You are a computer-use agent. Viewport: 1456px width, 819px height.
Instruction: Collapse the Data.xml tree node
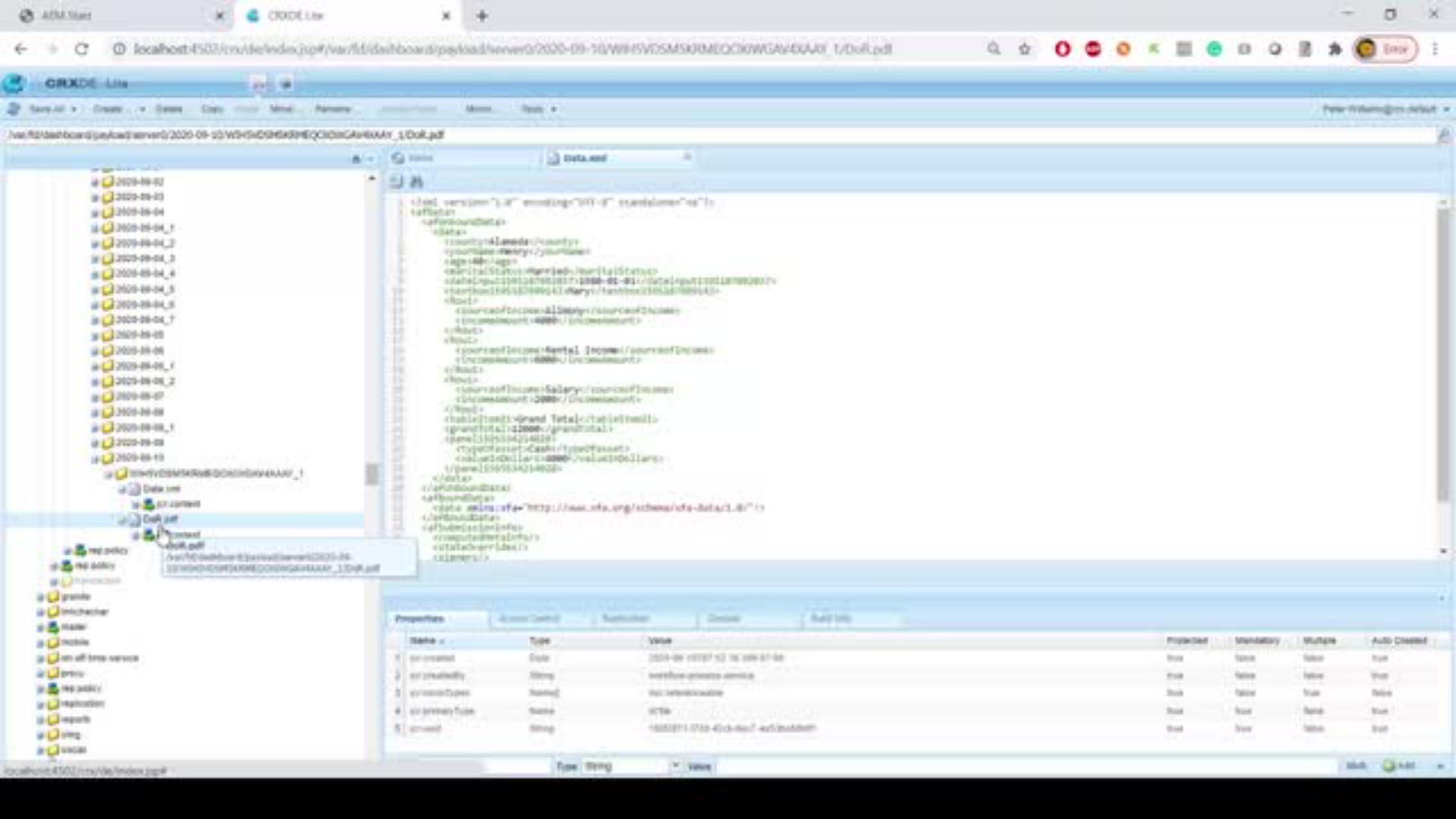pyautogui.click(x=121, y=489)
